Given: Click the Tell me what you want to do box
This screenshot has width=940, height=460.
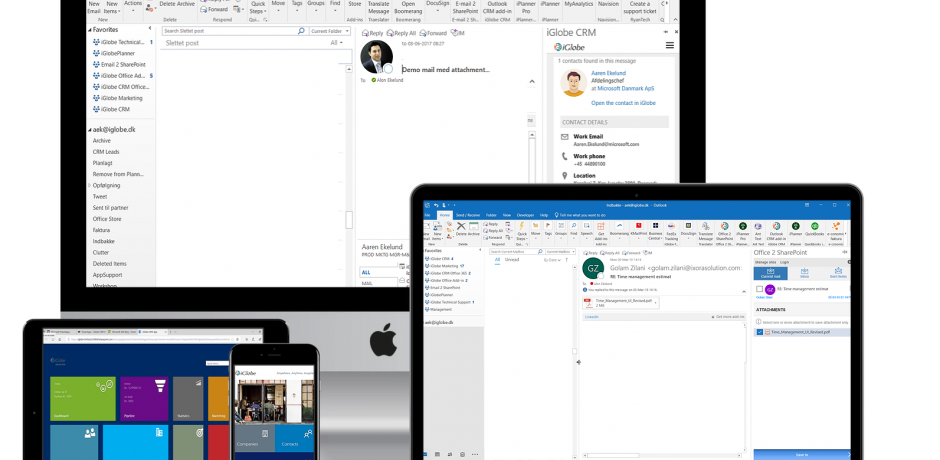Looking at the screenshot, I should coord(580,215).
